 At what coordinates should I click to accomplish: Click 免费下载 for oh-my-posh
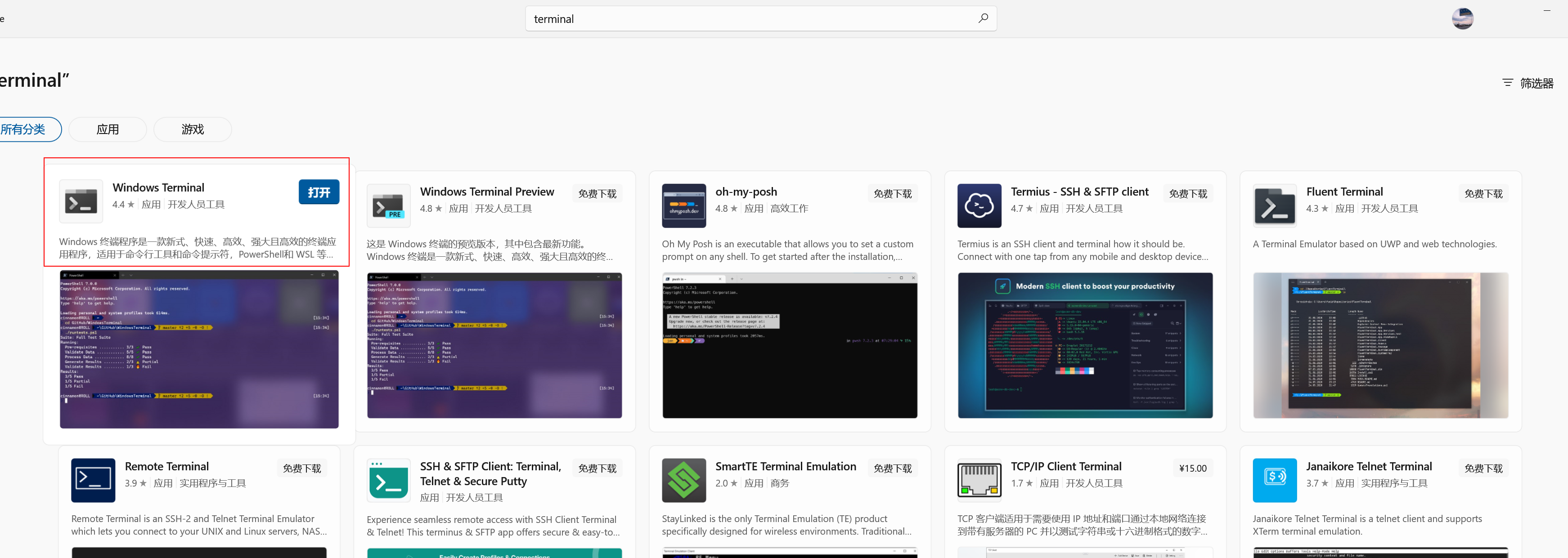892,193
